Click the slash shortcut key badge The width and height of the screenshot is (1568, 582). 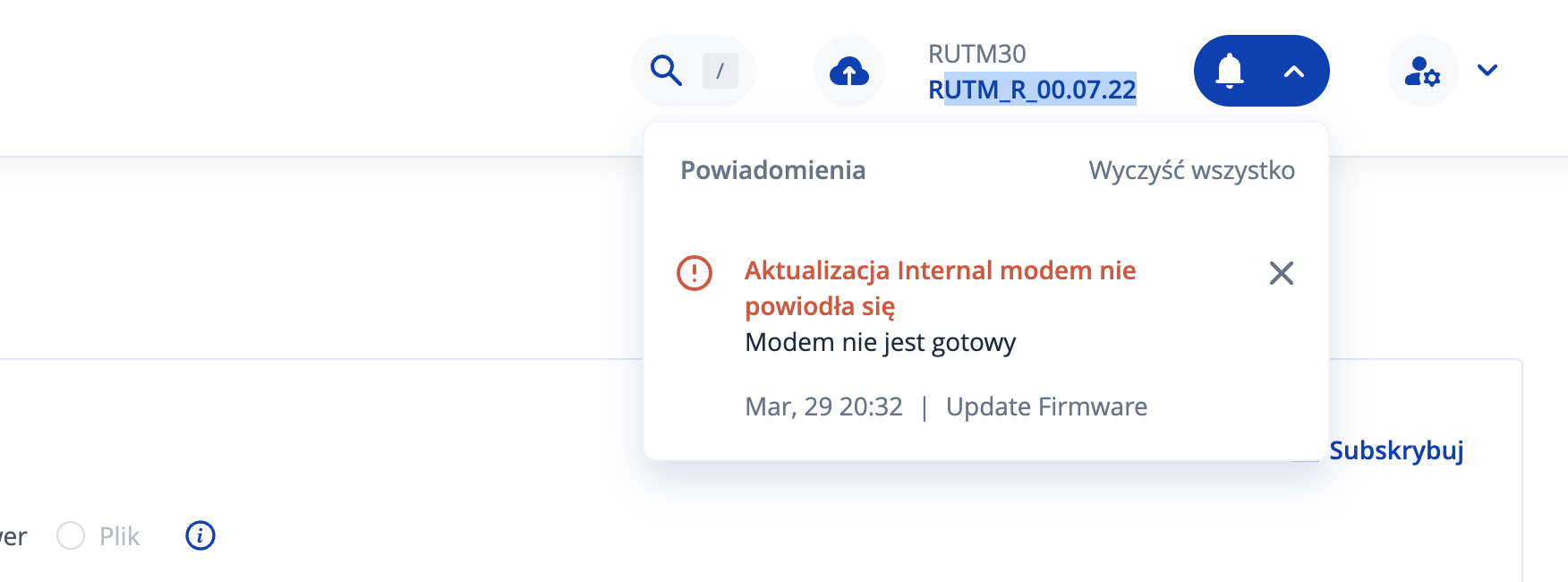click(x=720, y=71)
